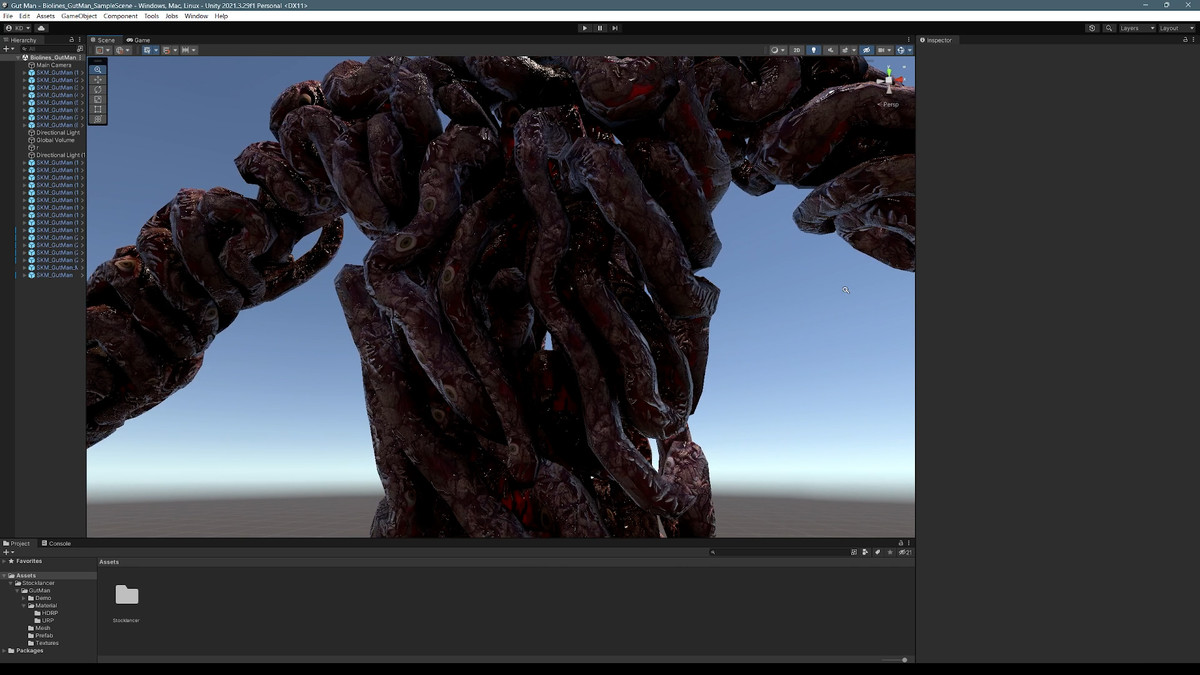Open the GameObject menu
Screen dimensions: 1200x675
(79, 16)
